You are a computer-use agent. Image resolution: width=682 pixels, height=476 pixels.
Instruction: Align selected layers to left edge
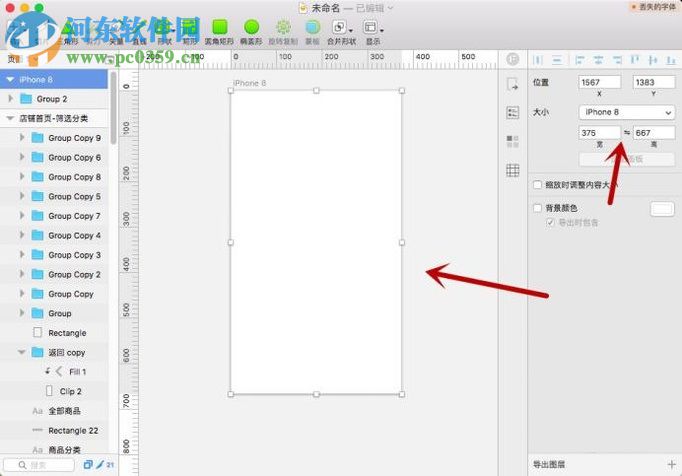[579, 60]
